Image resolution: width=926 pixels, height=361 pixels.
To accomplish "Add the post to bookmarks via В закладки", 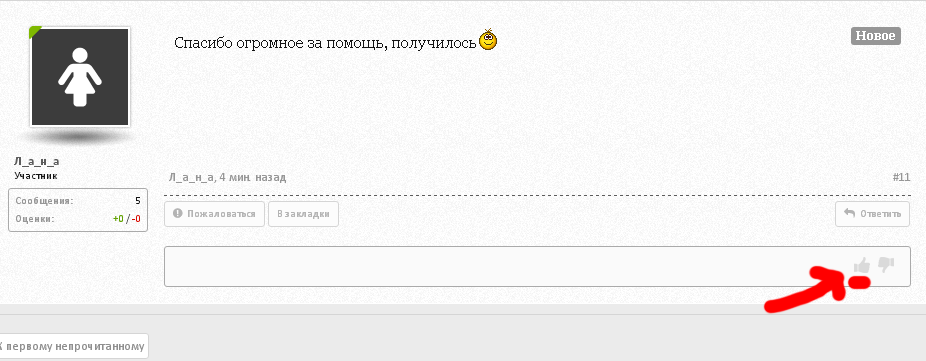I will point(303,214).
